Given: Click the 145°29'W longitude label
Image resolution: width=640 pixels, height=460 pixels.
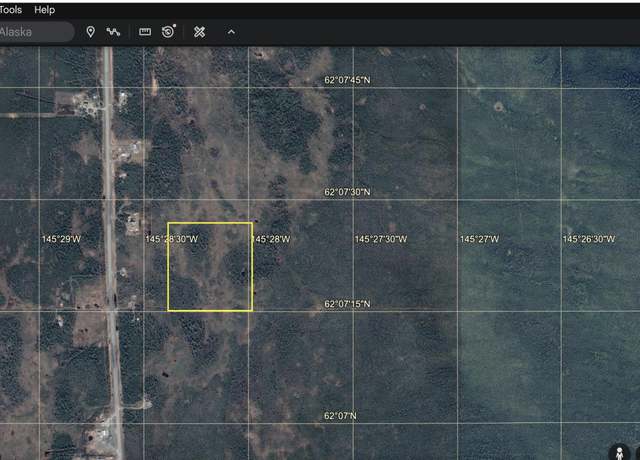Looking at the screenshot, I should pos(61,239).
